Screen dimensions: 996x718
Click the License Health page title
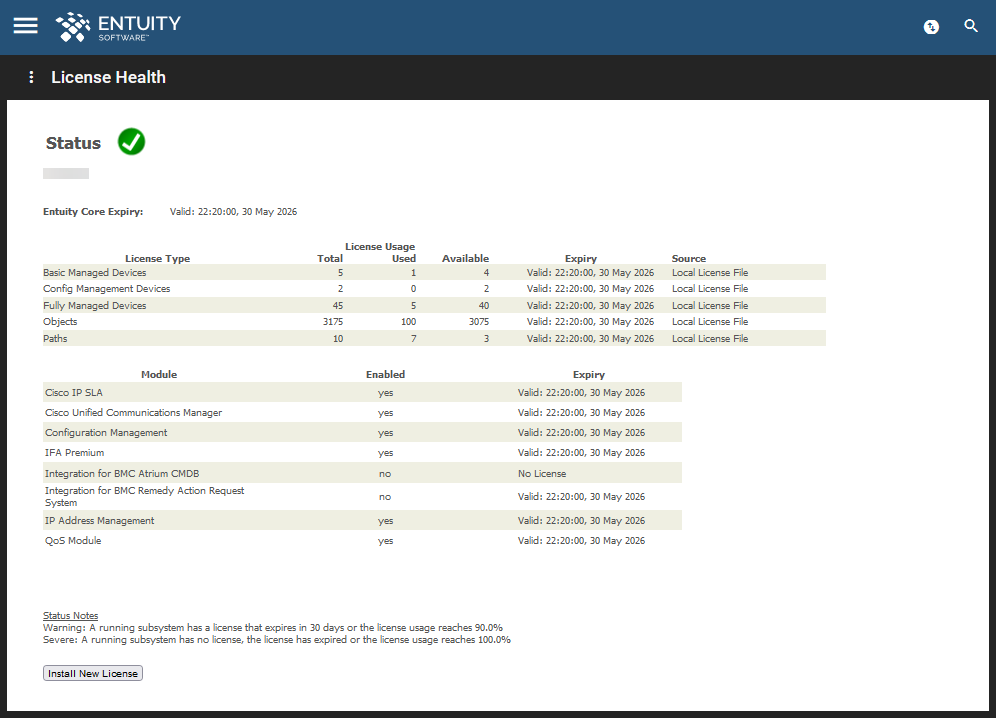109,77
